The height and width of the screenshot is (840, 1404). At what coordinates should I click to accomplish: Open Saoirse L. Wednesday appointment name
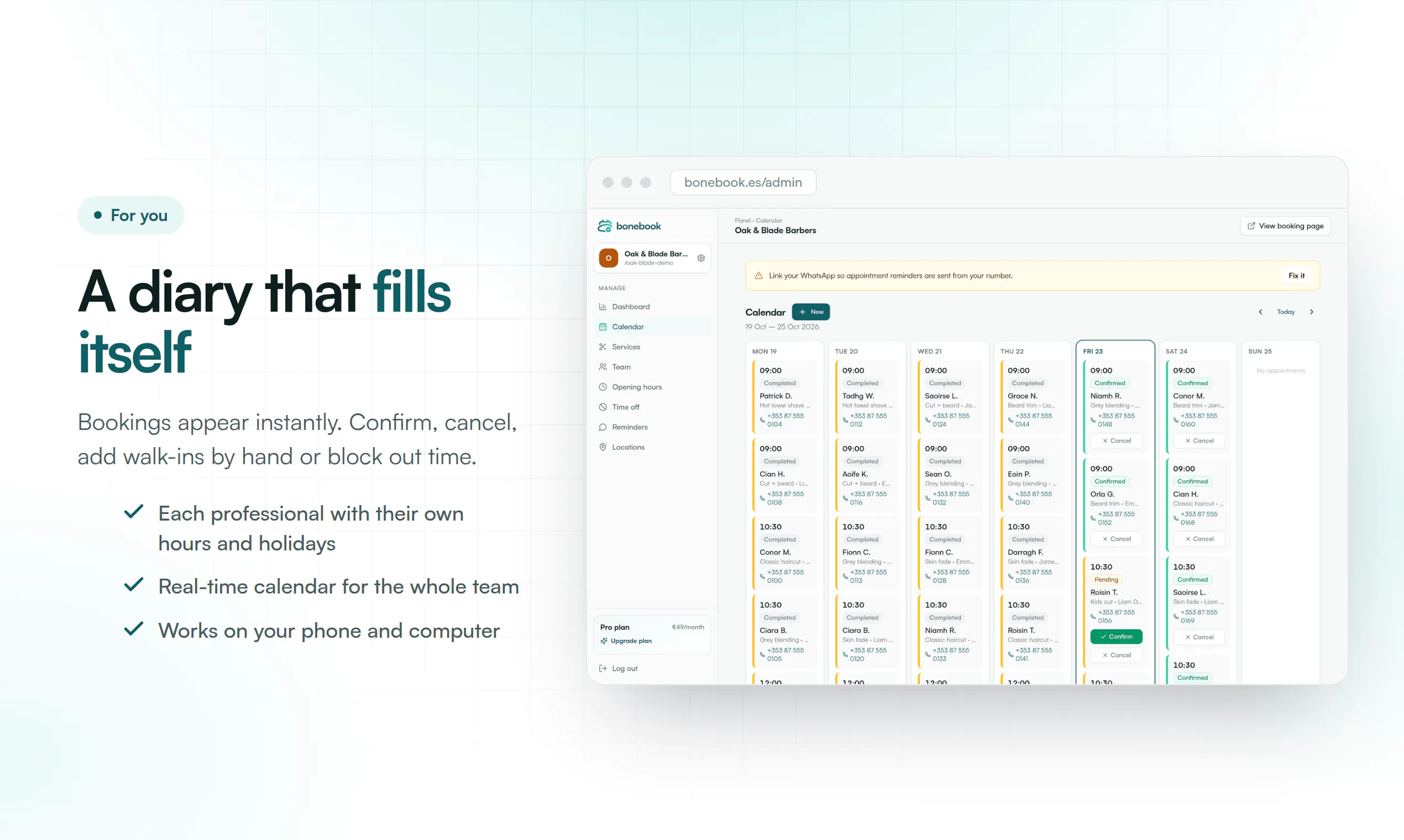pyautogui.click(x=941, y=396)
